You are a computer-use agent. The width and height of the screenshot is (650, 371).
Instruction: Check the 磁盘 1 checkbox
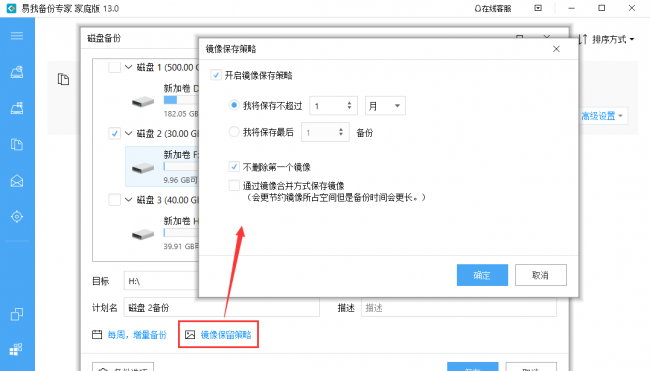pos(114,67)
